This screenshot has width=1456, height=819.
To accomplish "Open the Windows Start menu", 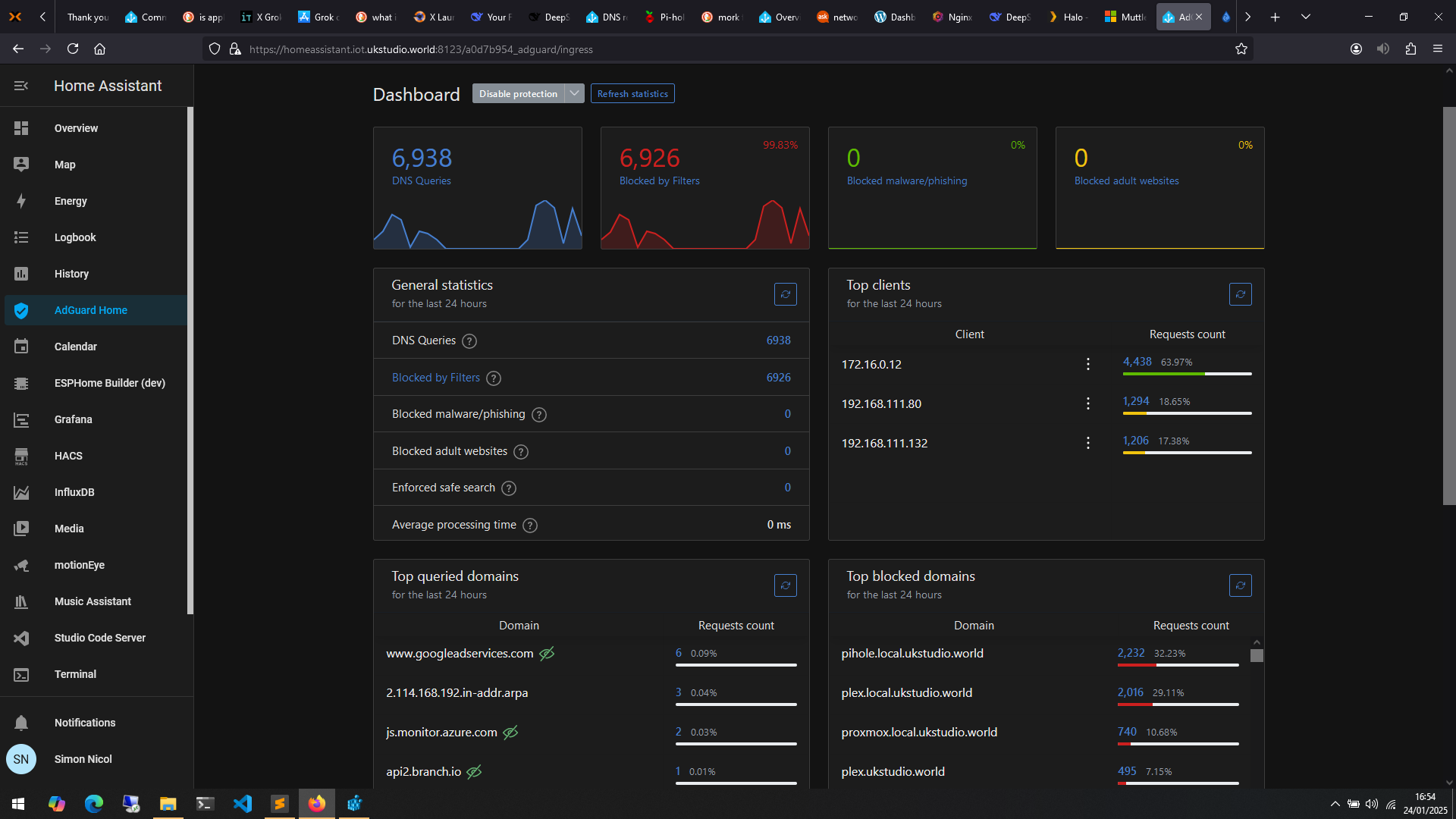I will 18,804.
